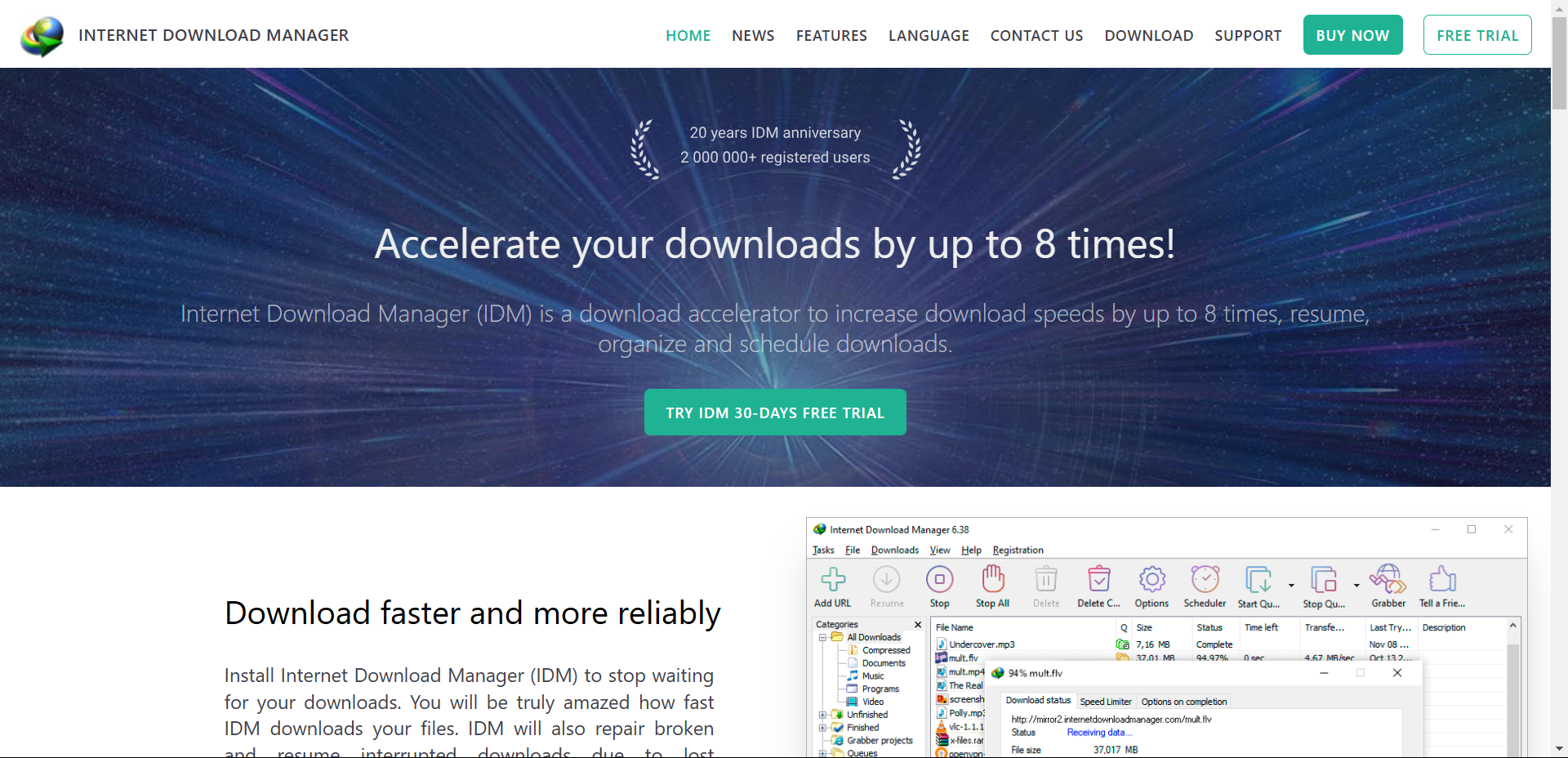Click the greyed Resume icon in IDM screenshot
Viewport: 1568px width, 758px height.
click(887, 580)
